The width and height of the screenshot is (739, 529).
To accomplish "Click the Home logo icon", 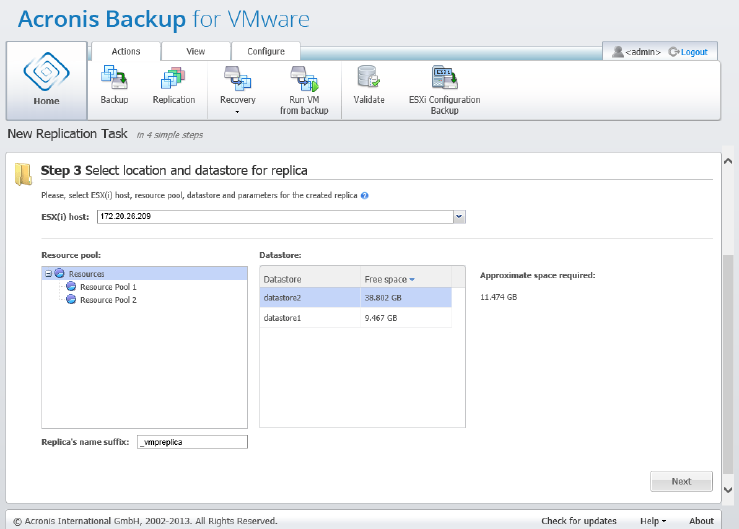I will point(45,72).
